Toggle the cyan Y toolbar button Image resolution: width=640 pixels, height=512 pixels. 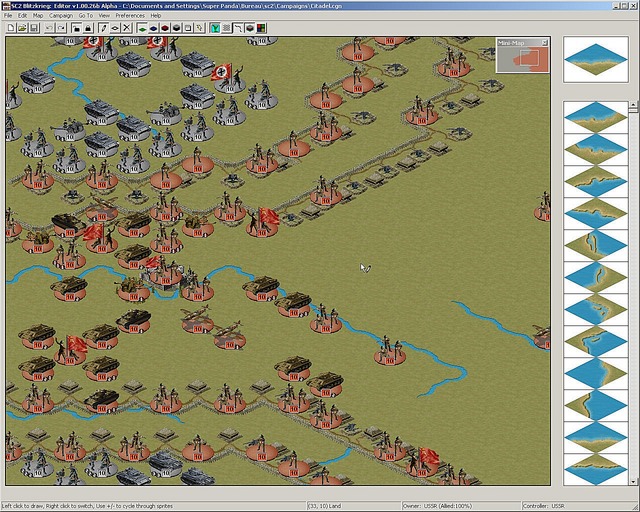pyautogui.click(x=215, y=28)
